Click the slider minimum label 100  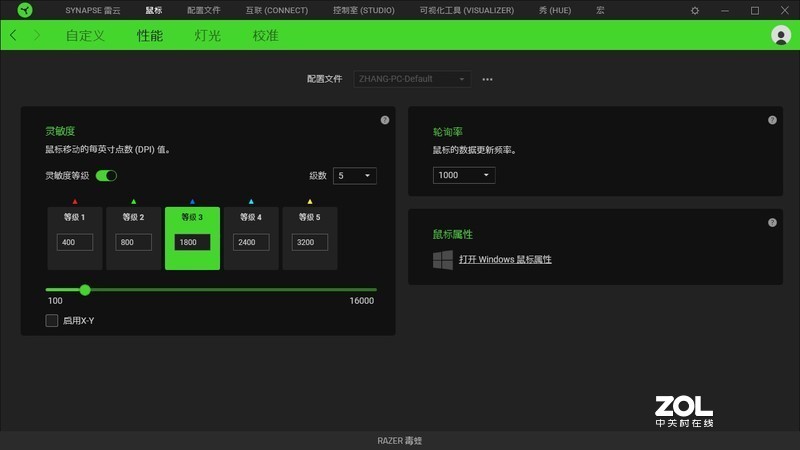pyautogui.click(x=55, y=301)
